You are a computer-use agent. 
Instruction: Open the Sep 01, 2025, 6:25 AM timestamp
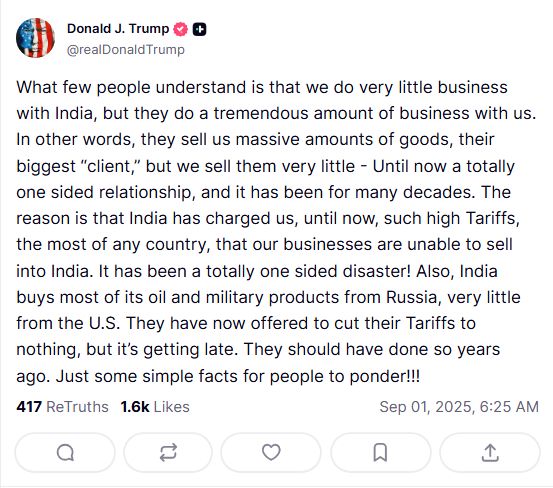coord(459,407)
